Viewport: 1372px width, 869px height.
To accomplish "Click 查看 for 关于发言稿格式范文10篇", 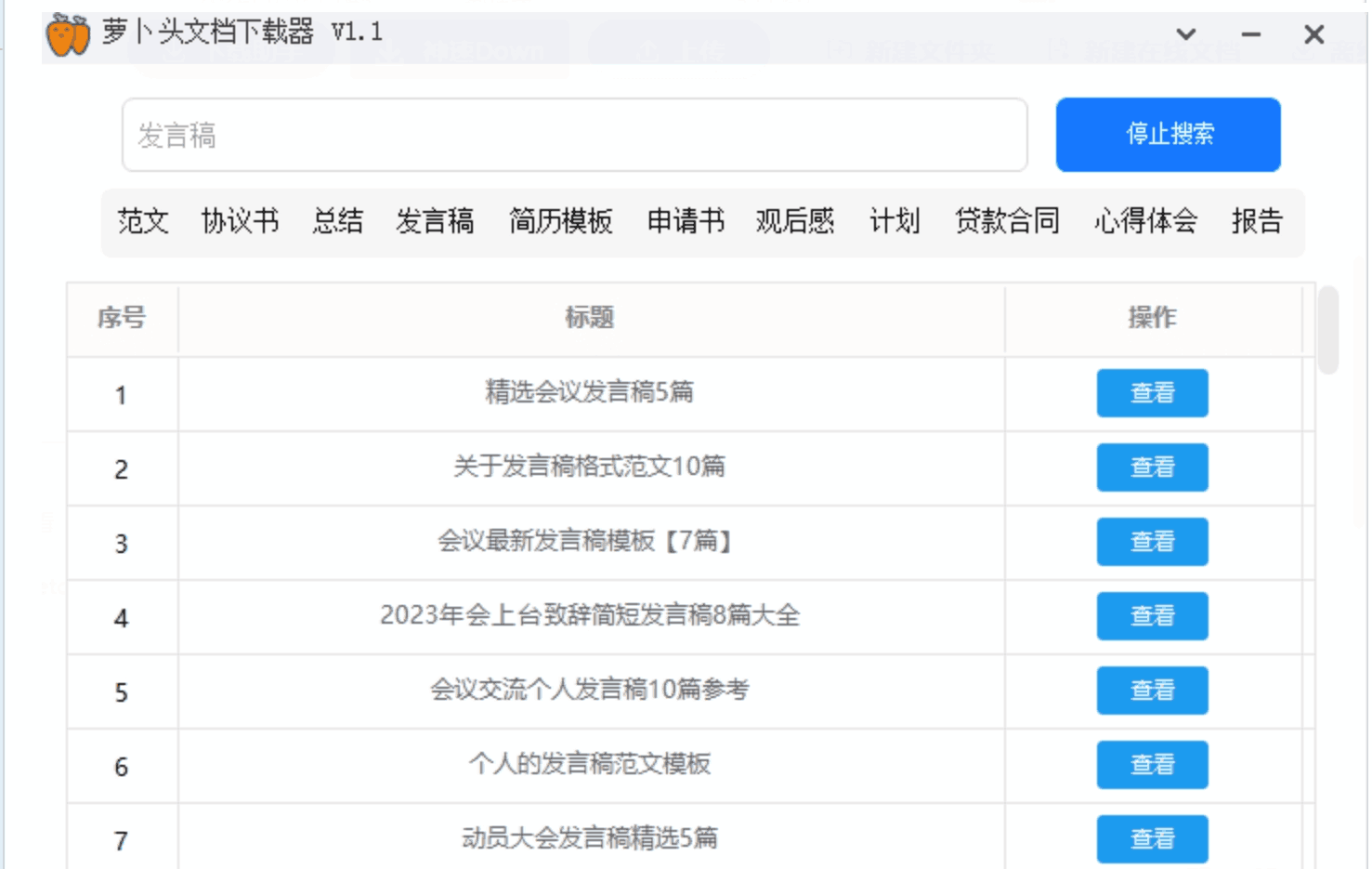I will pyautogui.click(x=1152, y=467).
